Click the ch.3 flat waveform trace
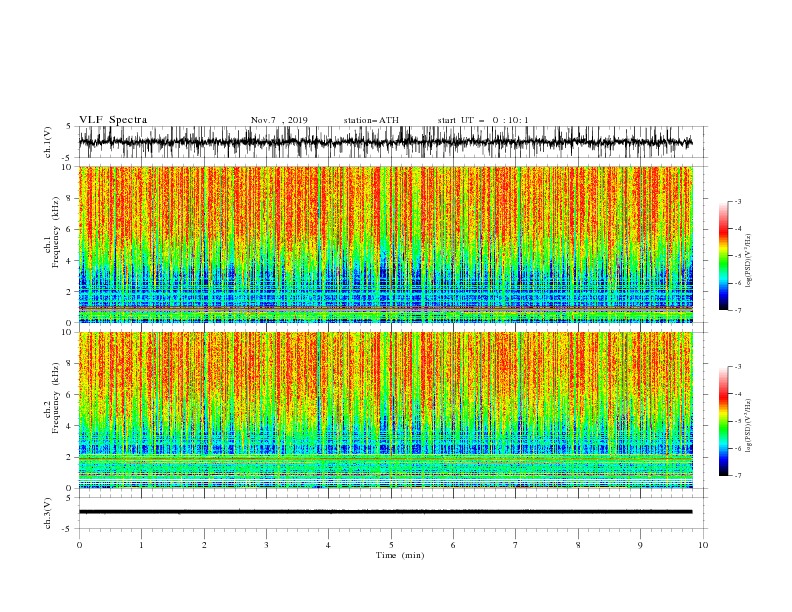 click(x=385, y=512)
